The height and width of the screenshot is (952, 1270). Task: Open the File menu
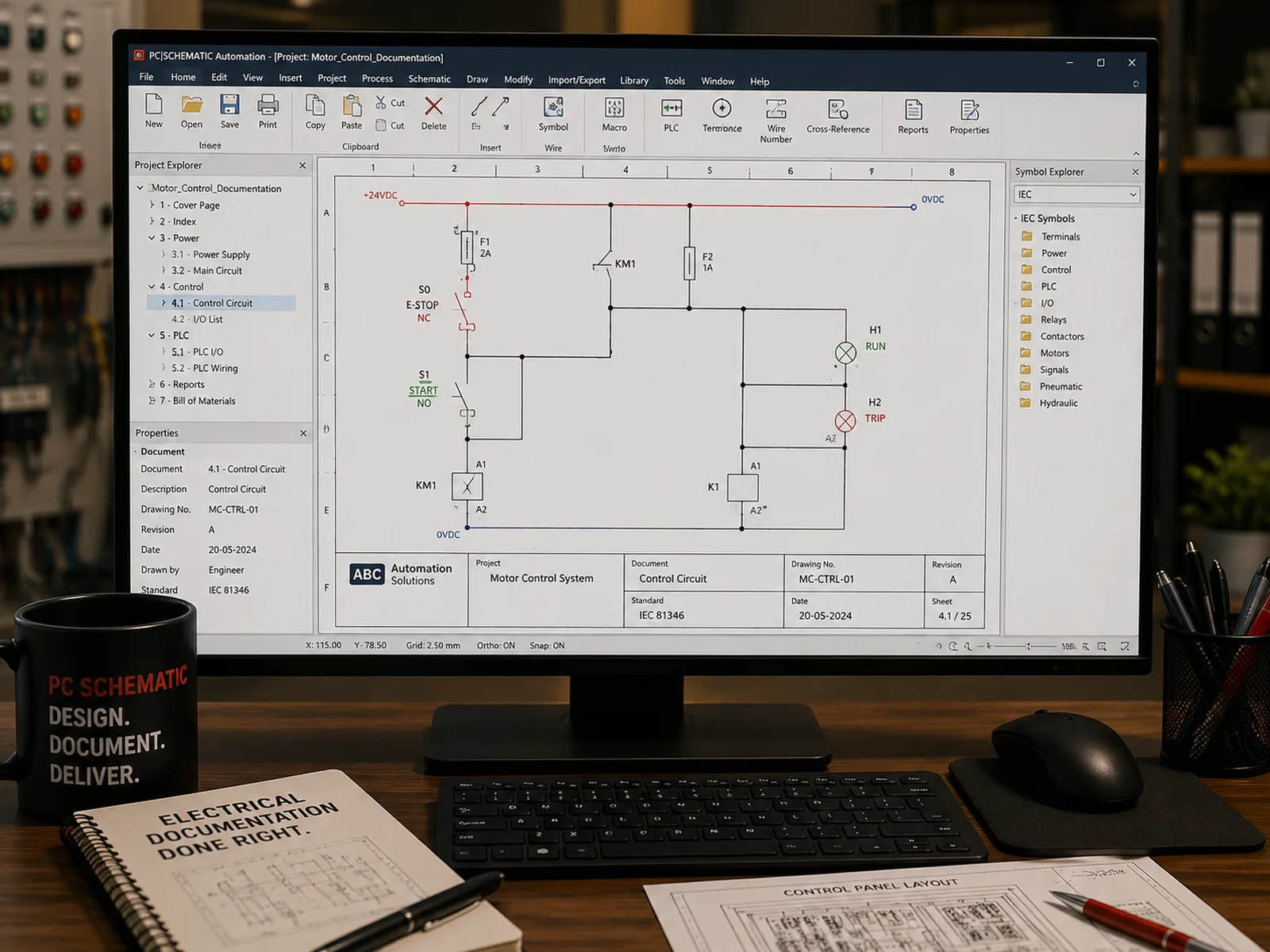[x=146, y=77]
